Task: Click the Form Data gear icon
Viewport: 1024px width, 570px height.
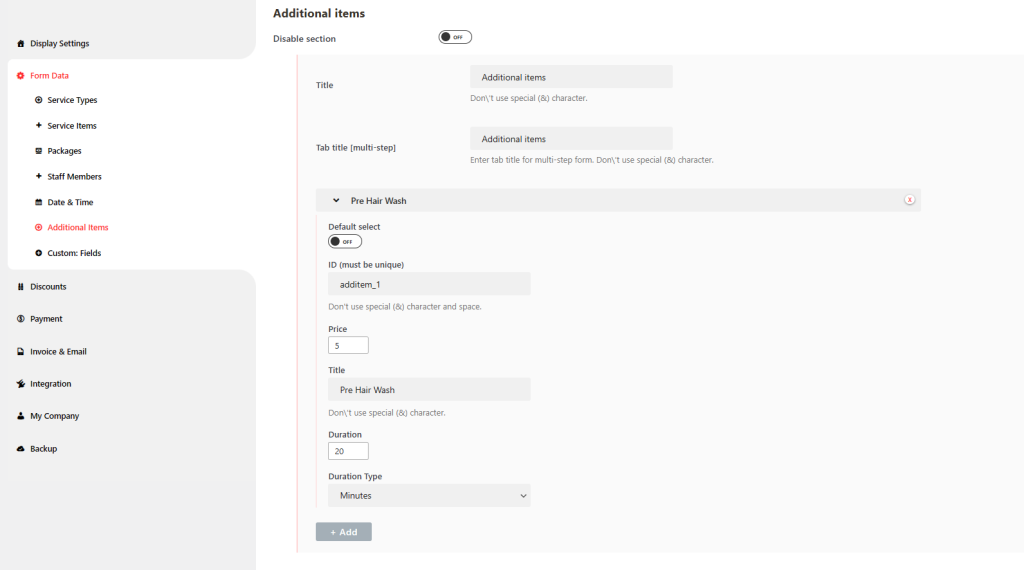Action: (21, 76)
